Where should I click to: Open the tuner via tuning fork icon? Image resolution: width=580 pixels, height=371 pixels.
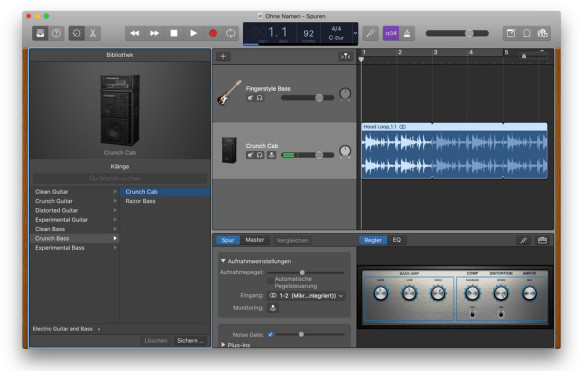point(370,33)
